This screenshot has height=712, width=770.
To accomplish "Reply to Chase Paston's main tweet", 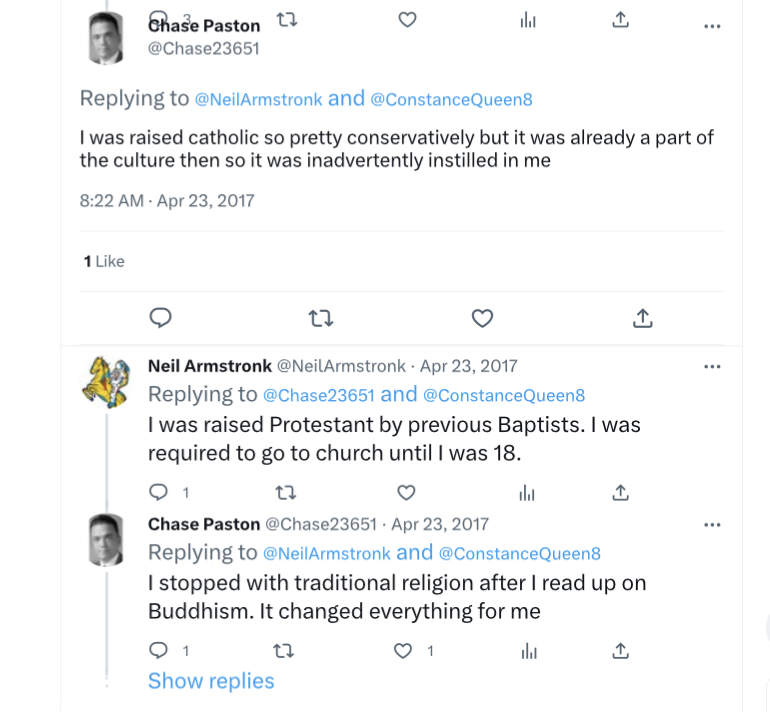I will [x=160, y=318].
